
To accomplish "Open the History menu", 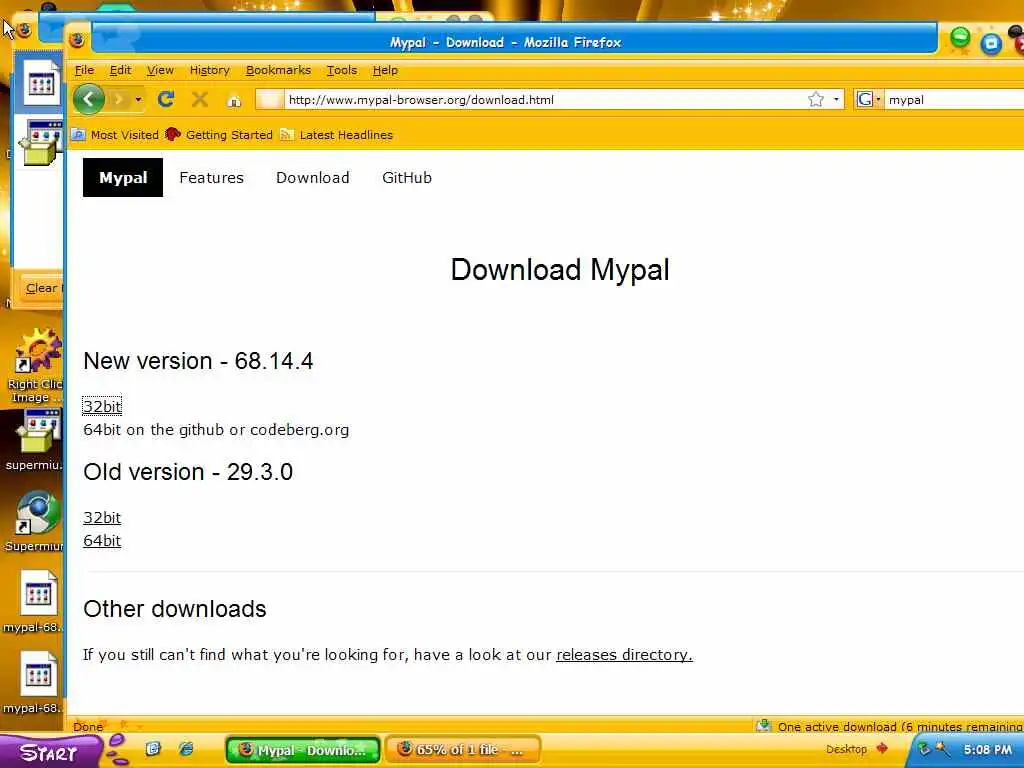I will click(x=210, y=70).
